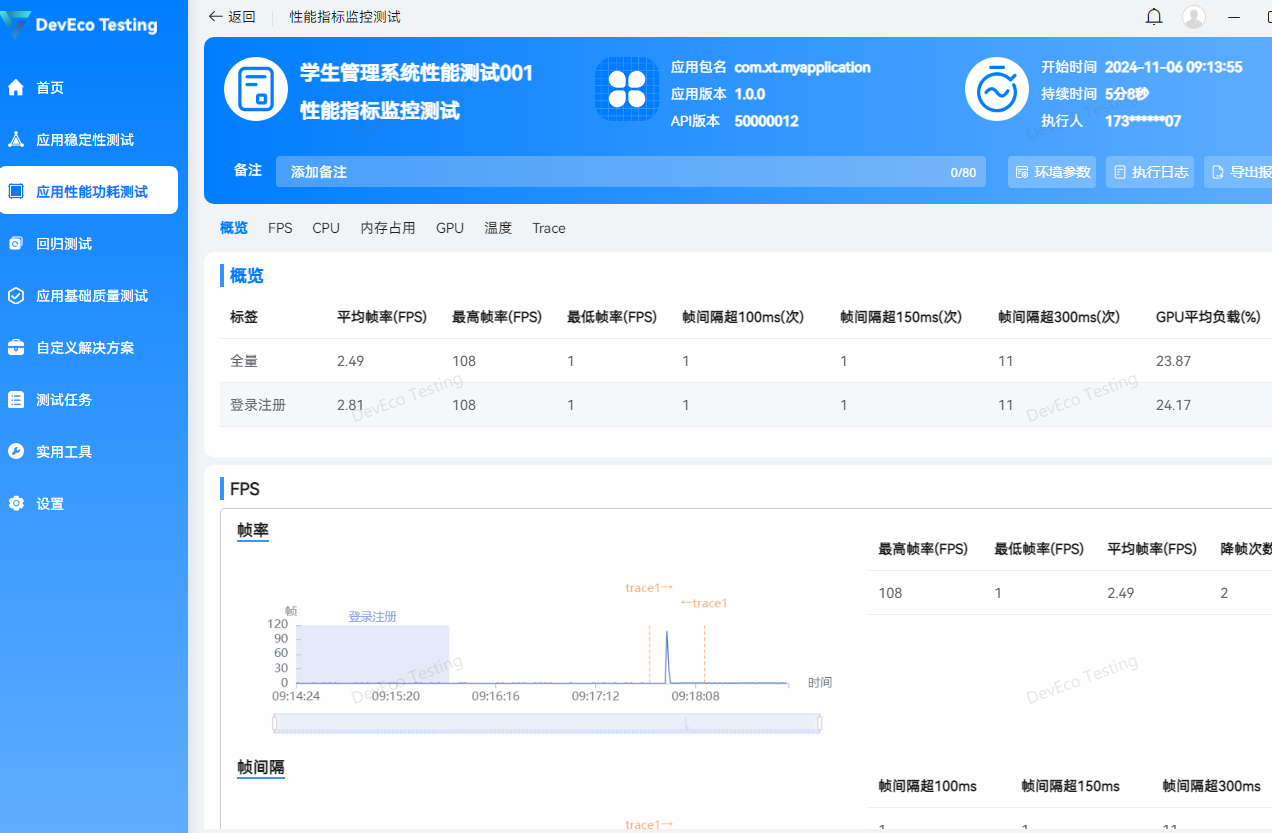Click the 全量 row label
1272x833 pixels.
coord(244,361)
